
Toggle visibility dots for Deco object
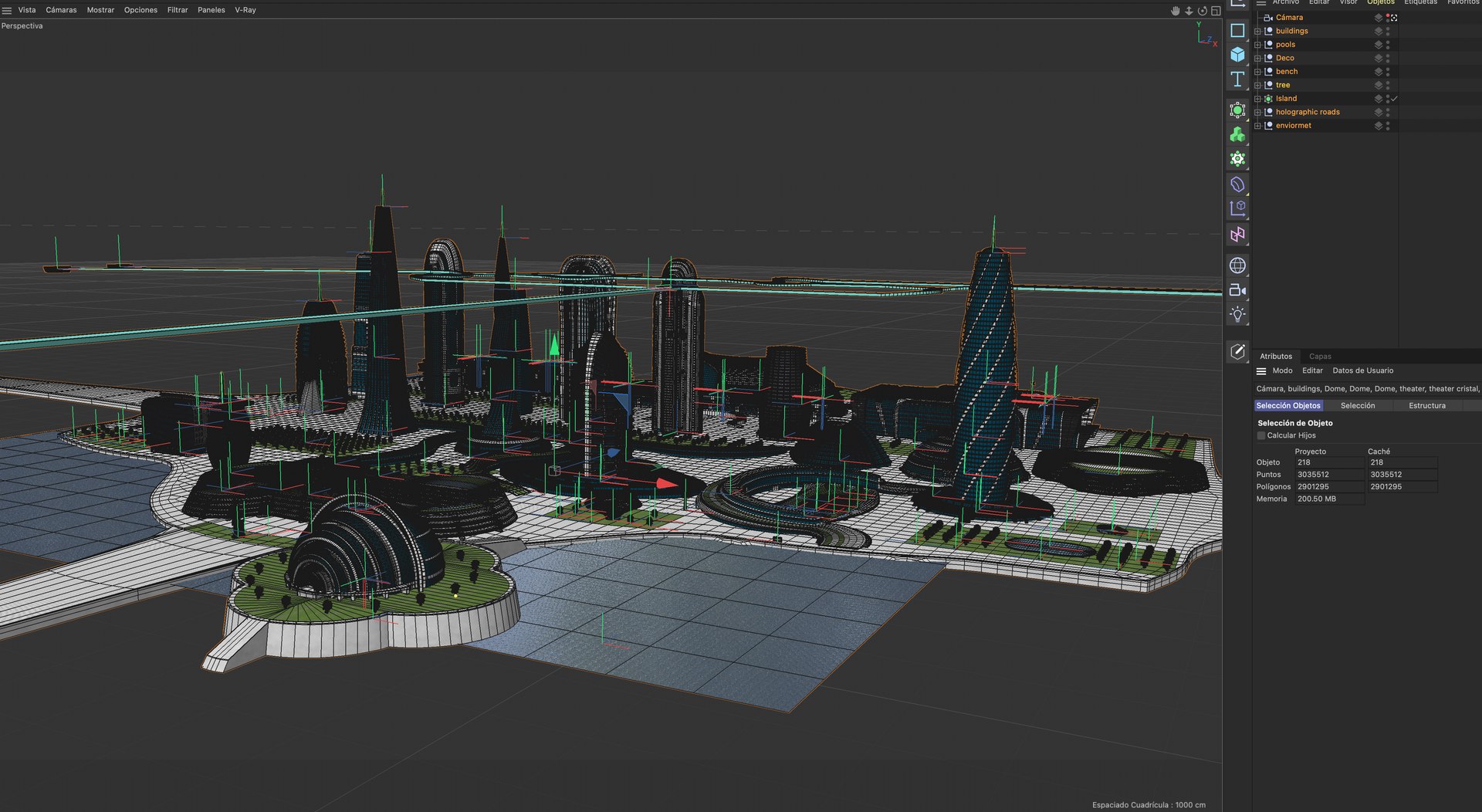1388,58
